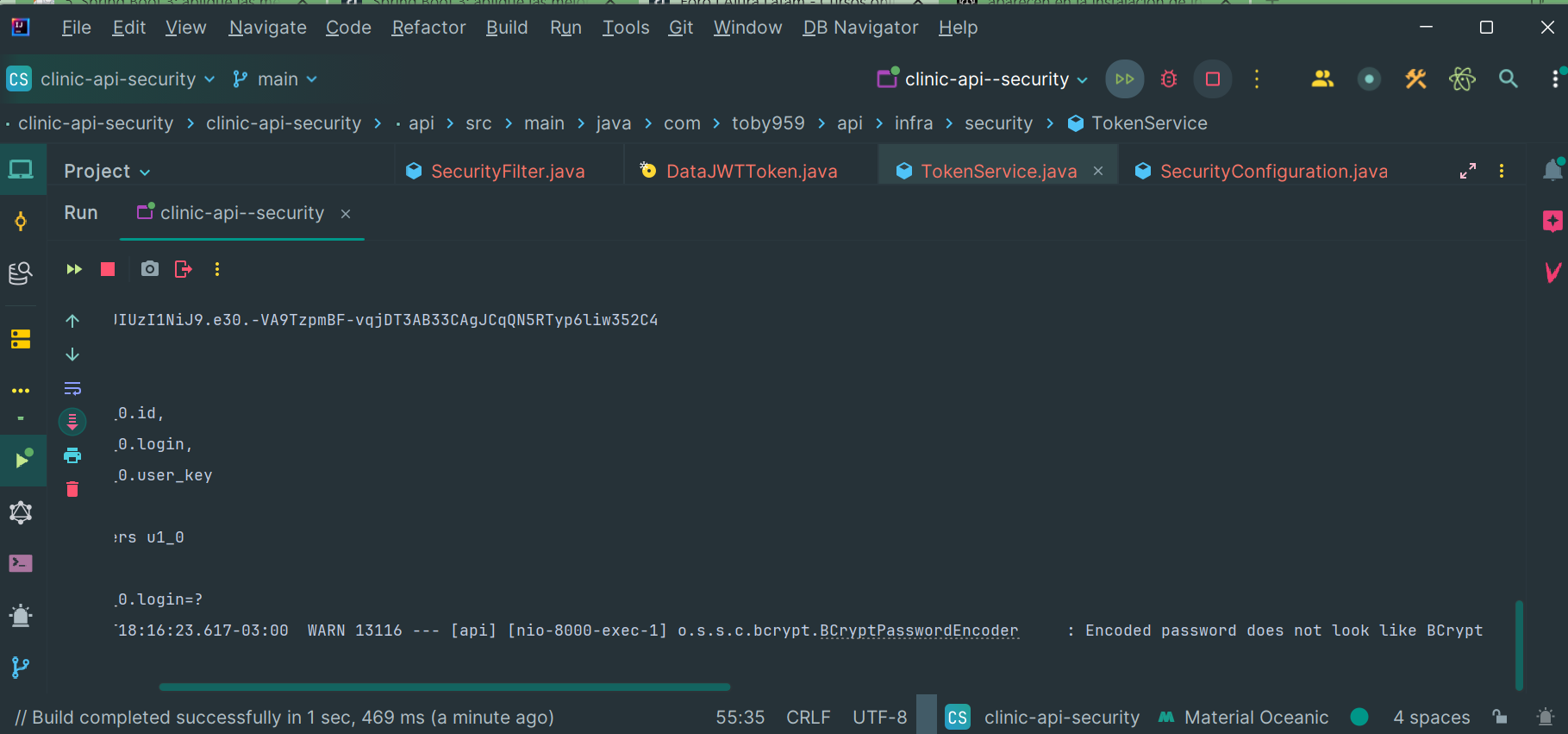The image size is (1568, 734).
Task: Open the clinic-api--security run configuration dropdown
Action: [x=983, y=79]
